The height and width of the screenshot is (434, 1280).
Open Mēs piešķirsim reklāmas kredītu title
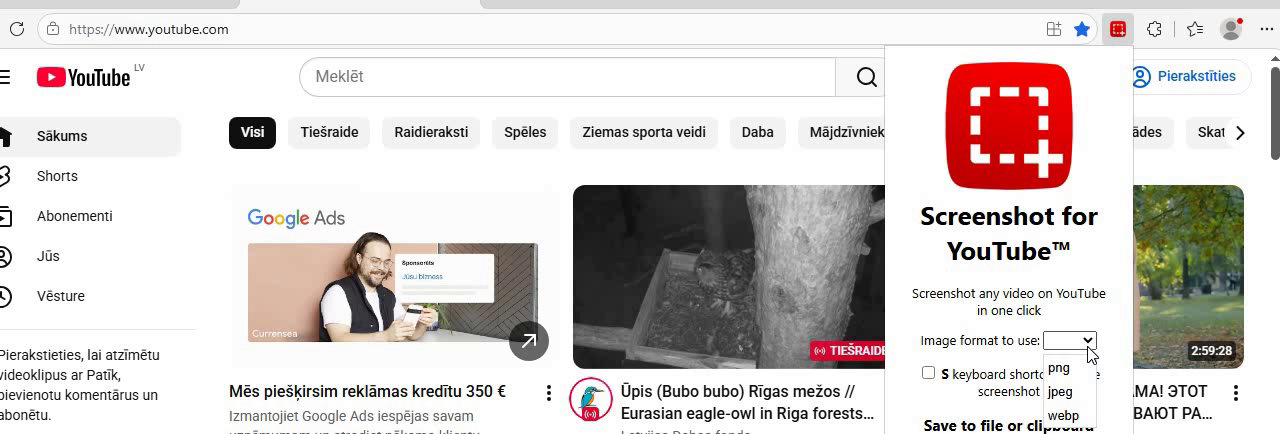(x=367, y=392)
